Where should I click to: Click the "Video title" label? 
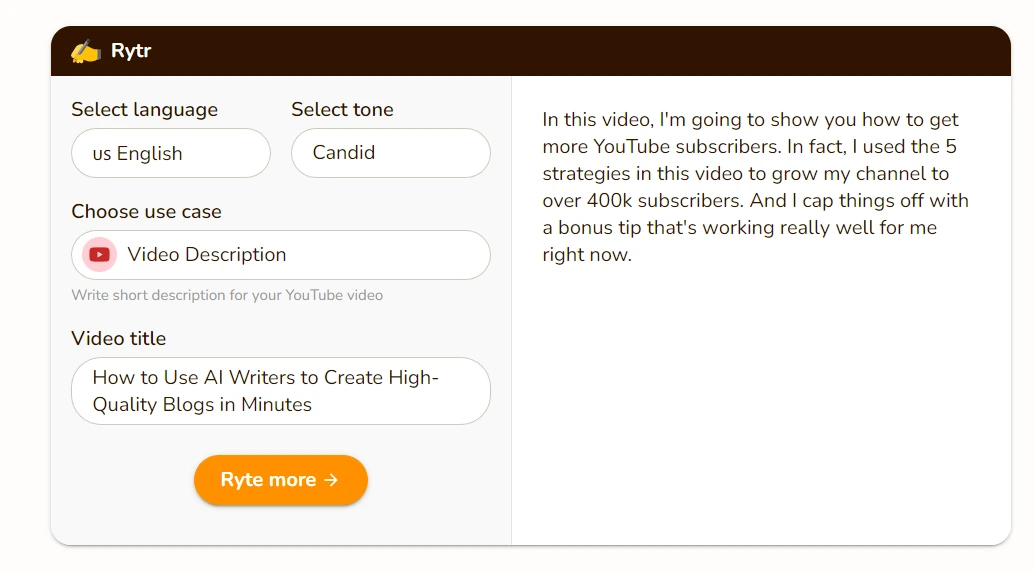tap(118, 339)
